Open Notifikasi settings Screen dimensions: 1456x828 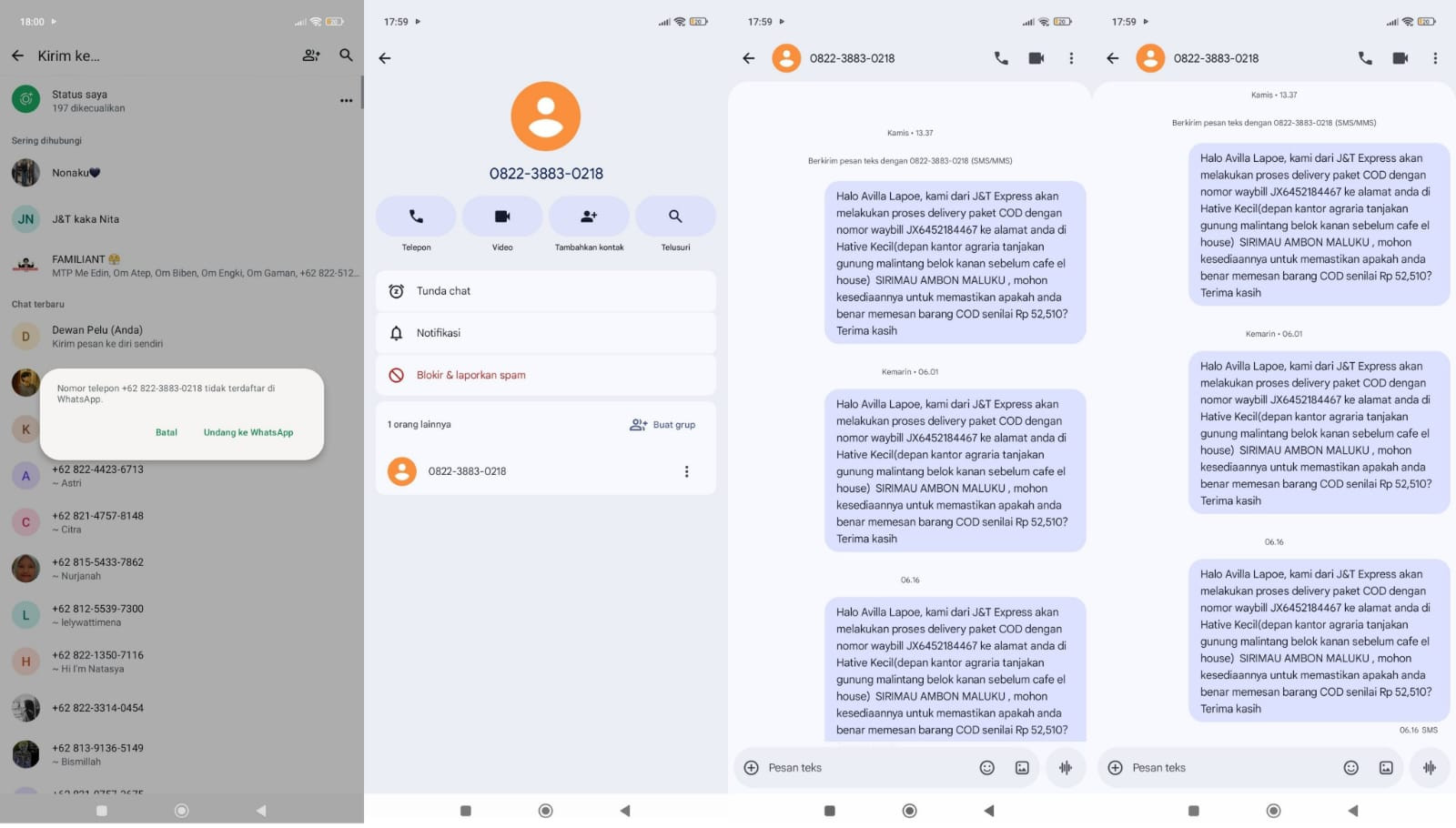[546, 333]
